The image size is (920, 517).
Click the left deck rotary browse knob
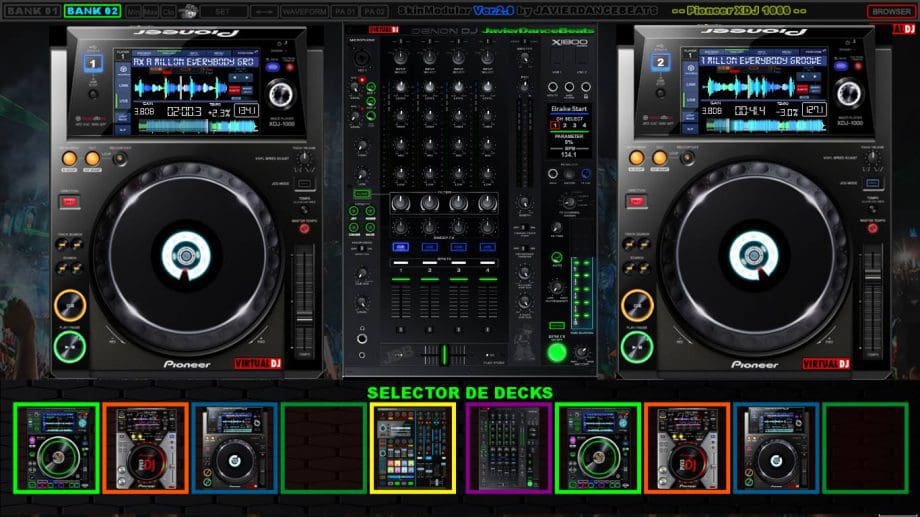tap(280, 94)
